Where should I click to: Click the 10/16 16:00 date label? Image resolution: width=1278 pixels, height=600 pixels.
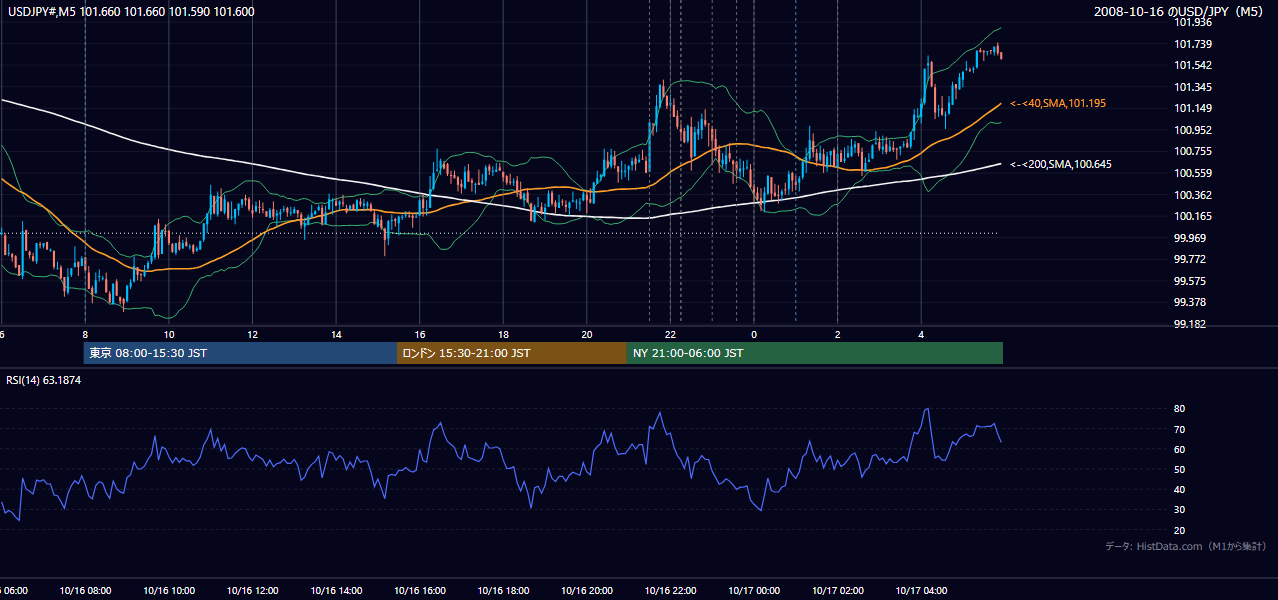pyautogui.click(x=419, y=591)
